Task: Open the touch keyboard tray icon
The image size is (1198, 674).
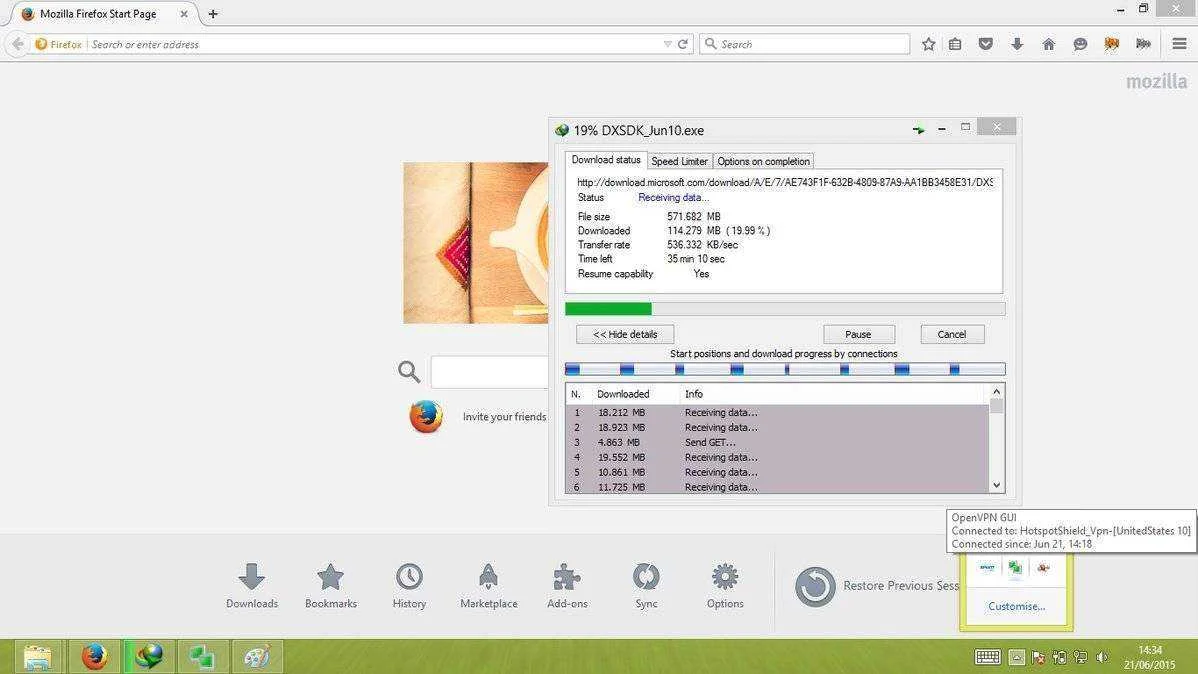Action: click(987, 657)
